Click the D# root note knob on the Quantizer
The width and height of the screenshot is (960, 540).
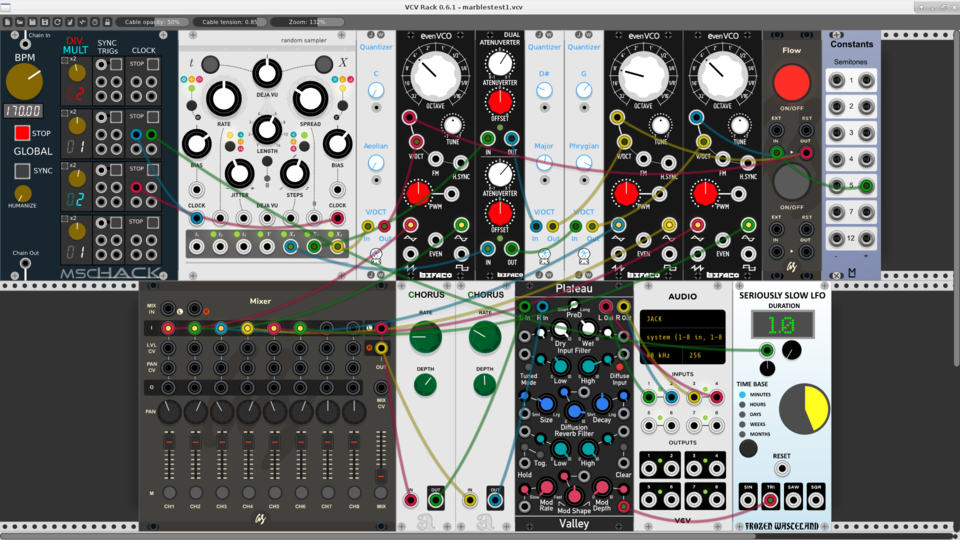(x=544, y=91)
